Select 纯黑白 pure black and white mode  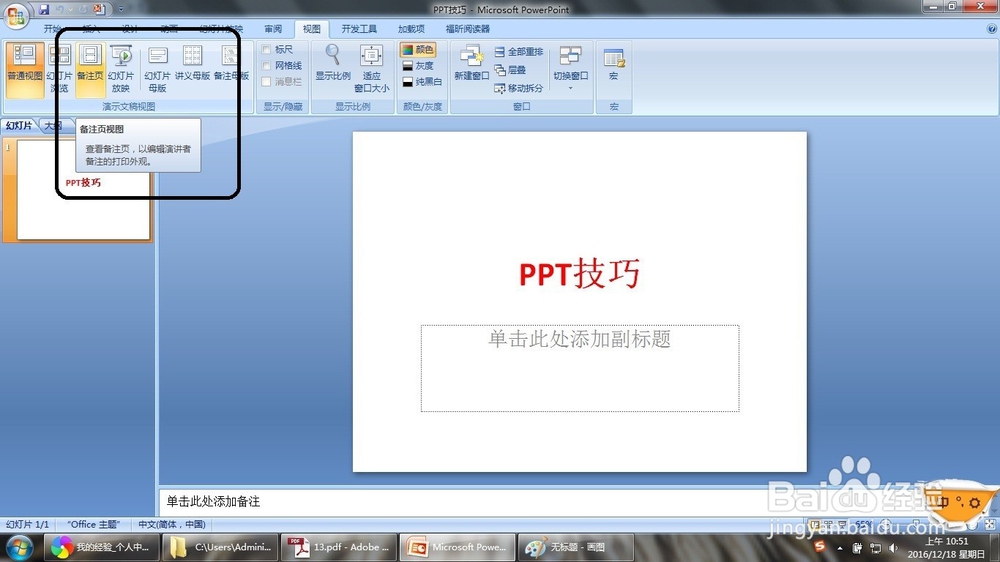[x=422, y=82]
